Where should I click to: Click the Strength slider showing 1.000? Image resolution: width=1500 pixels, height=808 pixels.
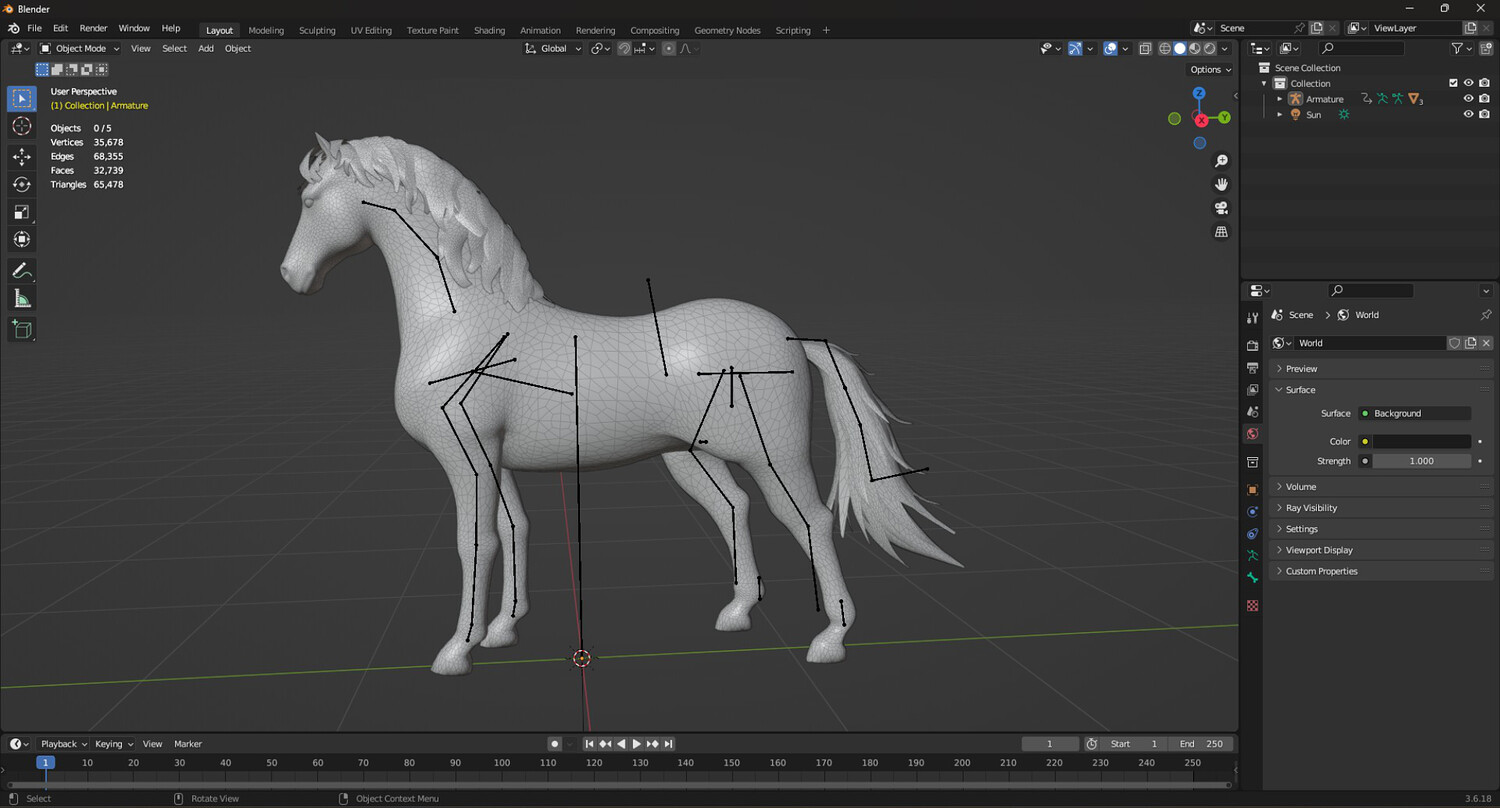tap(1421, 461)
